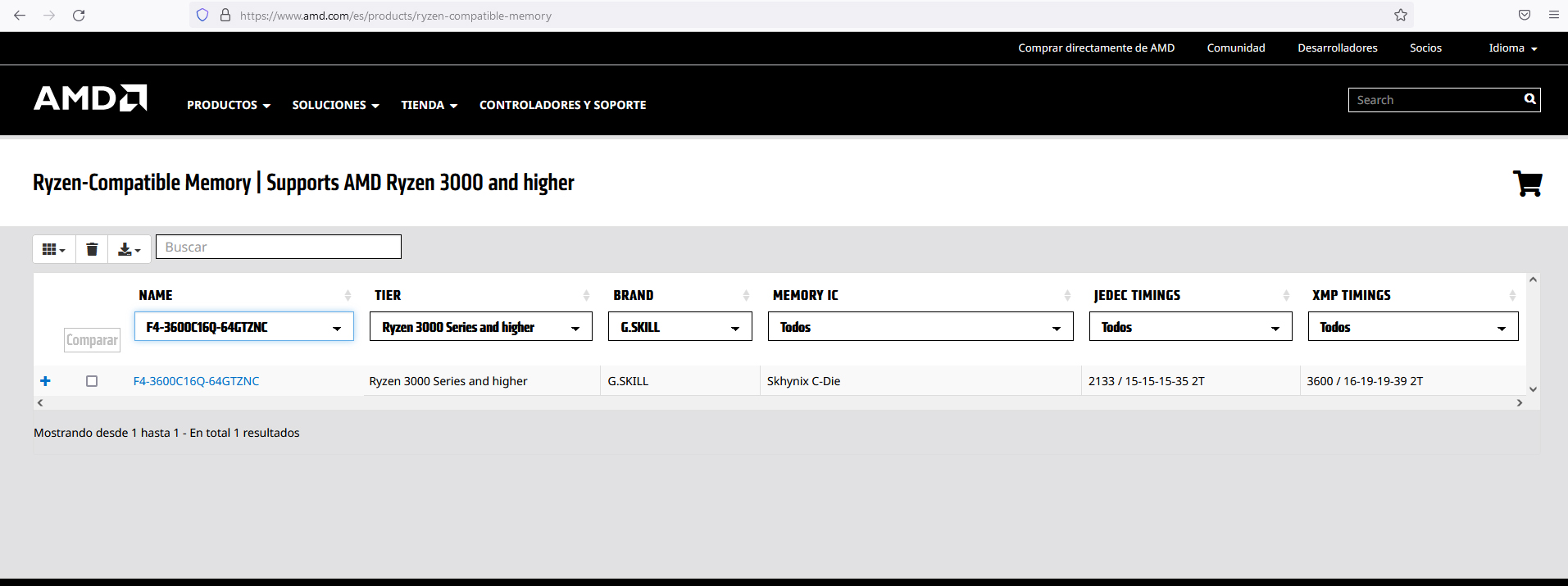This screenshot has height=586, width=1568.
Task: Click the table scroll left arrow
Action: tap(40, 402)
